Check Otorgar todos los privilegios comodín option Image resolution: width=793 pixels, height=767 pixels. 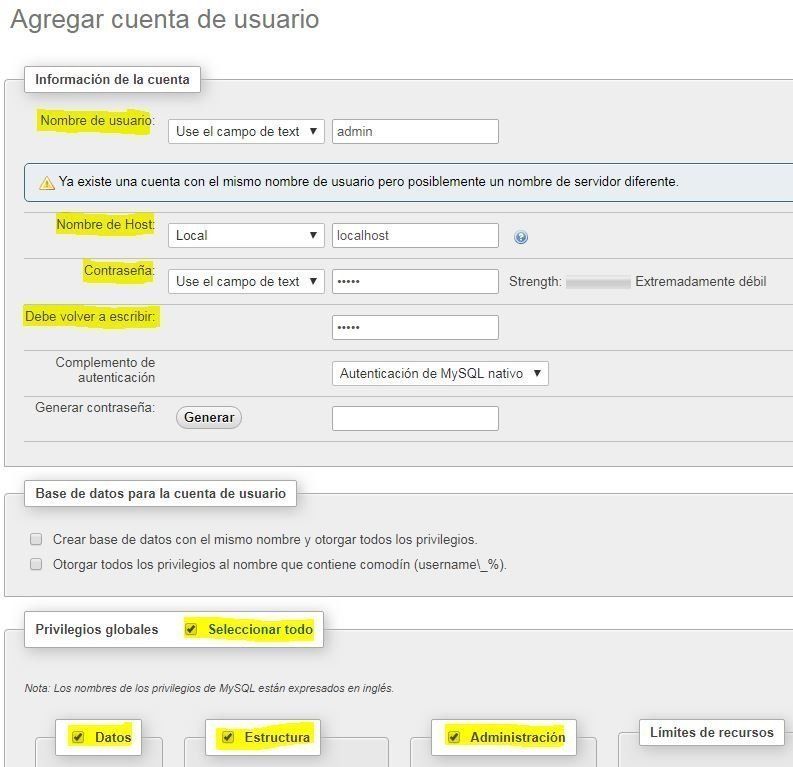click(36, 564)
